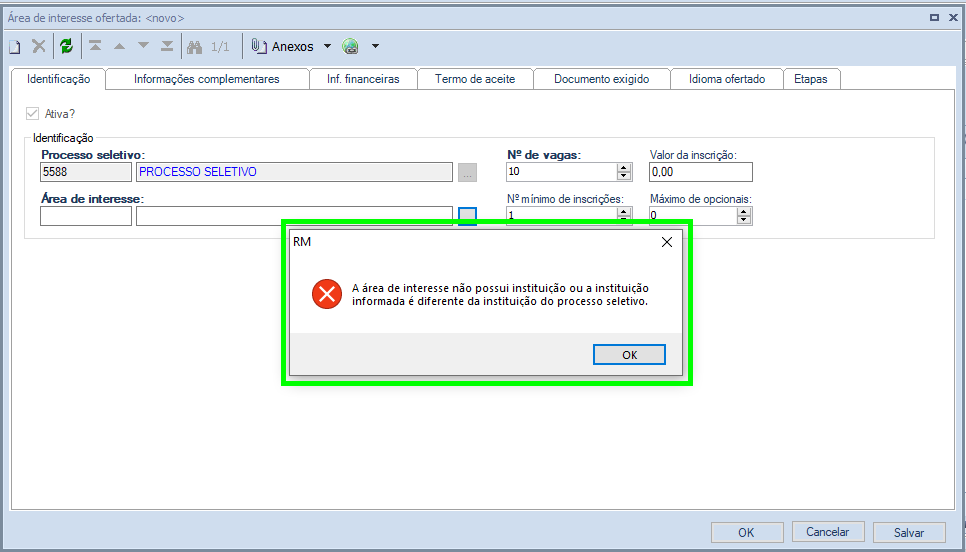
Task: Increase Nº de vagas with up arrow
Action: coord(624,168)
